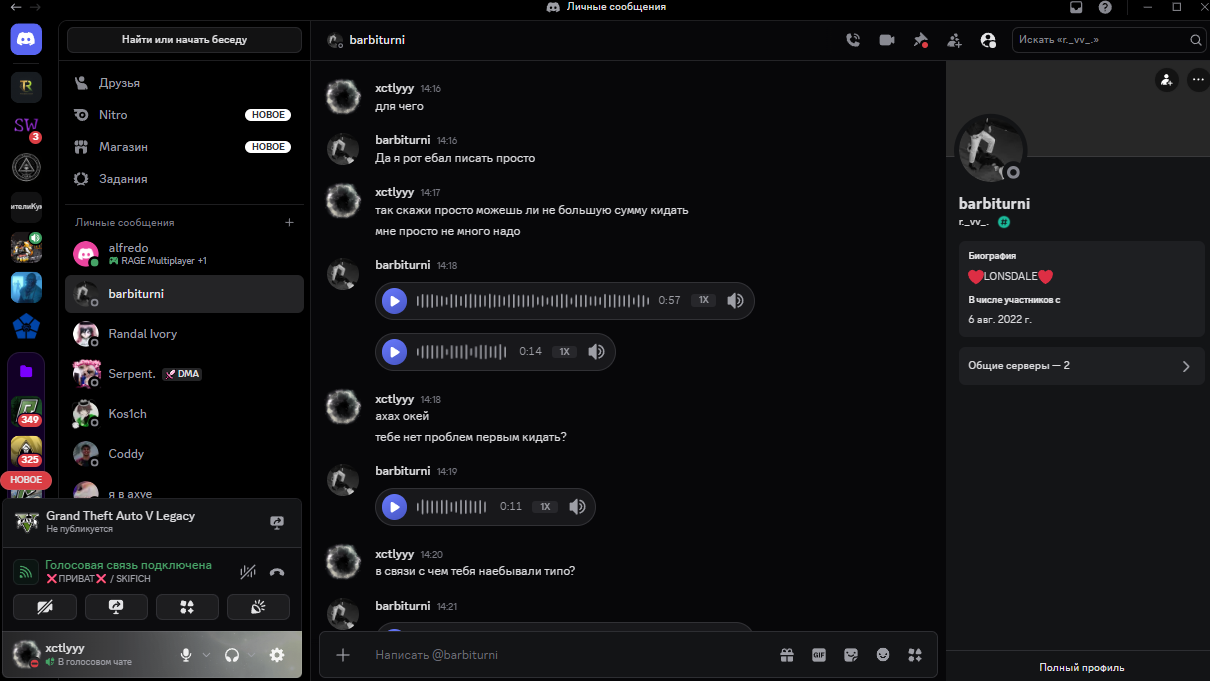Open the Randal Ivory conversation

tap(184, 334)
